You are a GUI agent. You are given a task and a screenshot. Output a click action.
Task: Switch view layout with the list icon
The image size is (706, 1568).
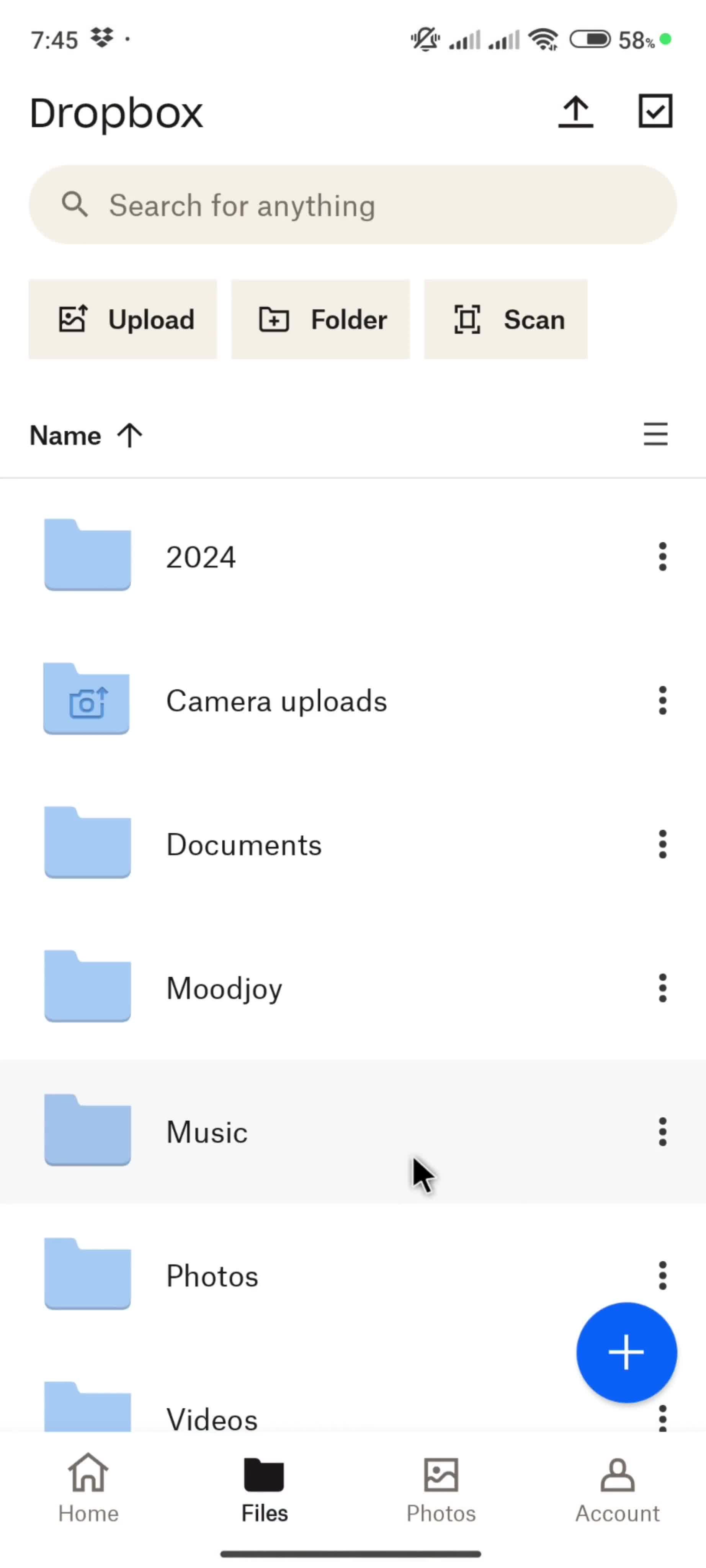(x=655, y=434)
